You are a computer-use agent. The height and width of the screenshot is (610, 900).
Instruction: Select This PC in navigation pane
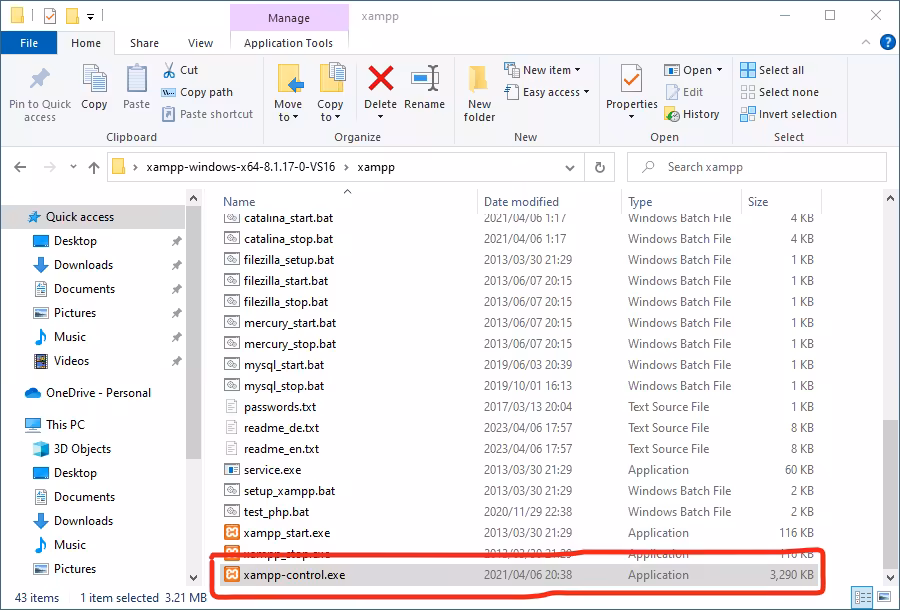coord(65,425)
